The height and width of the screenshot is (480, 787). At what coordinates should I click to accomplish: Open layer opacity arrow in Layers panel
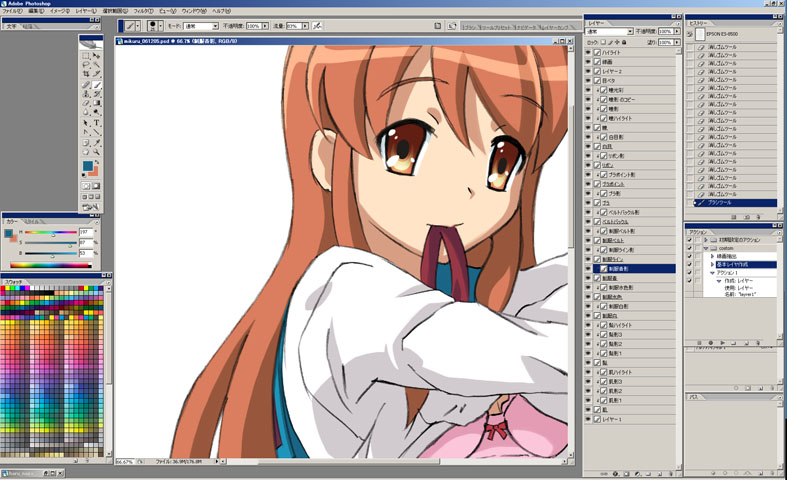tap(677, 31)
